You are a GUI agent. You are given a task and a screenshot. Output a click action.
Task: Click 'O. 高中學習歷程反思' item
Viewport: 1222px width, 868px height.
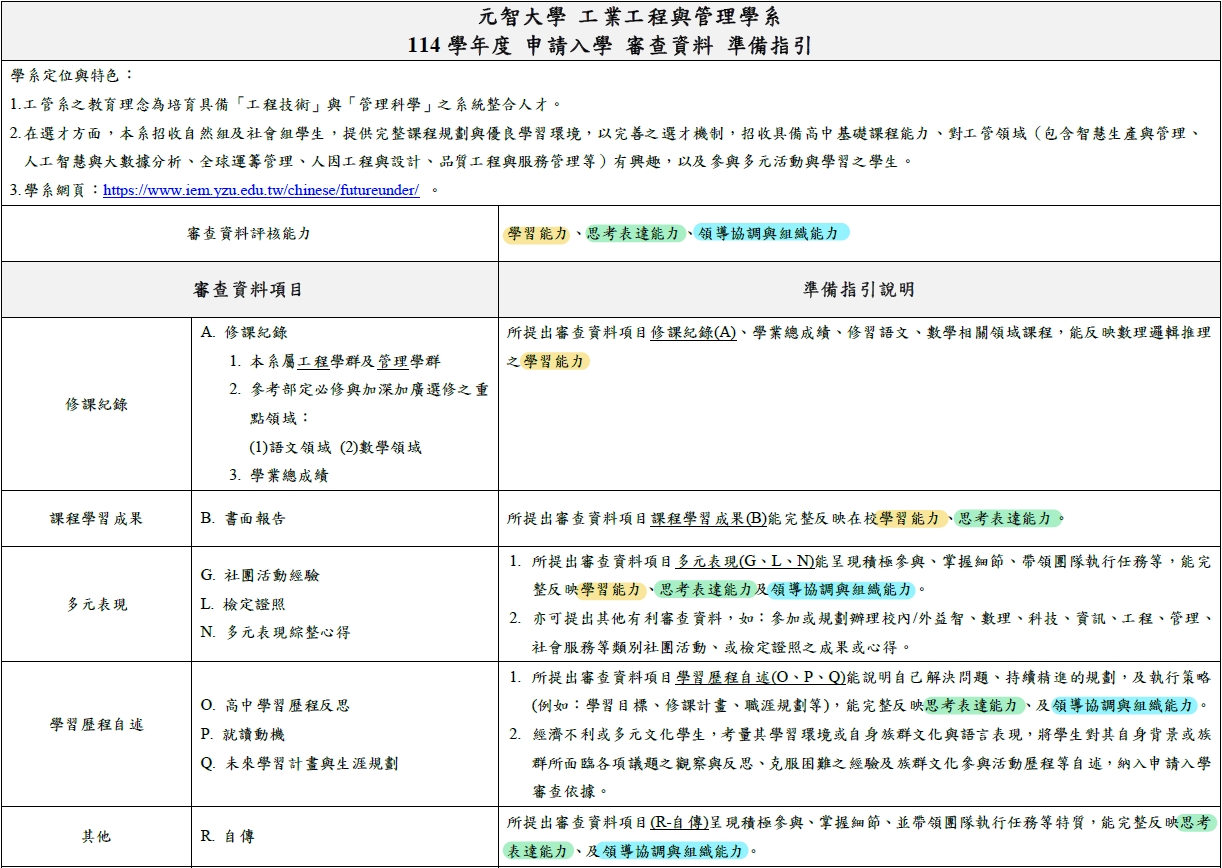[275, 706]
